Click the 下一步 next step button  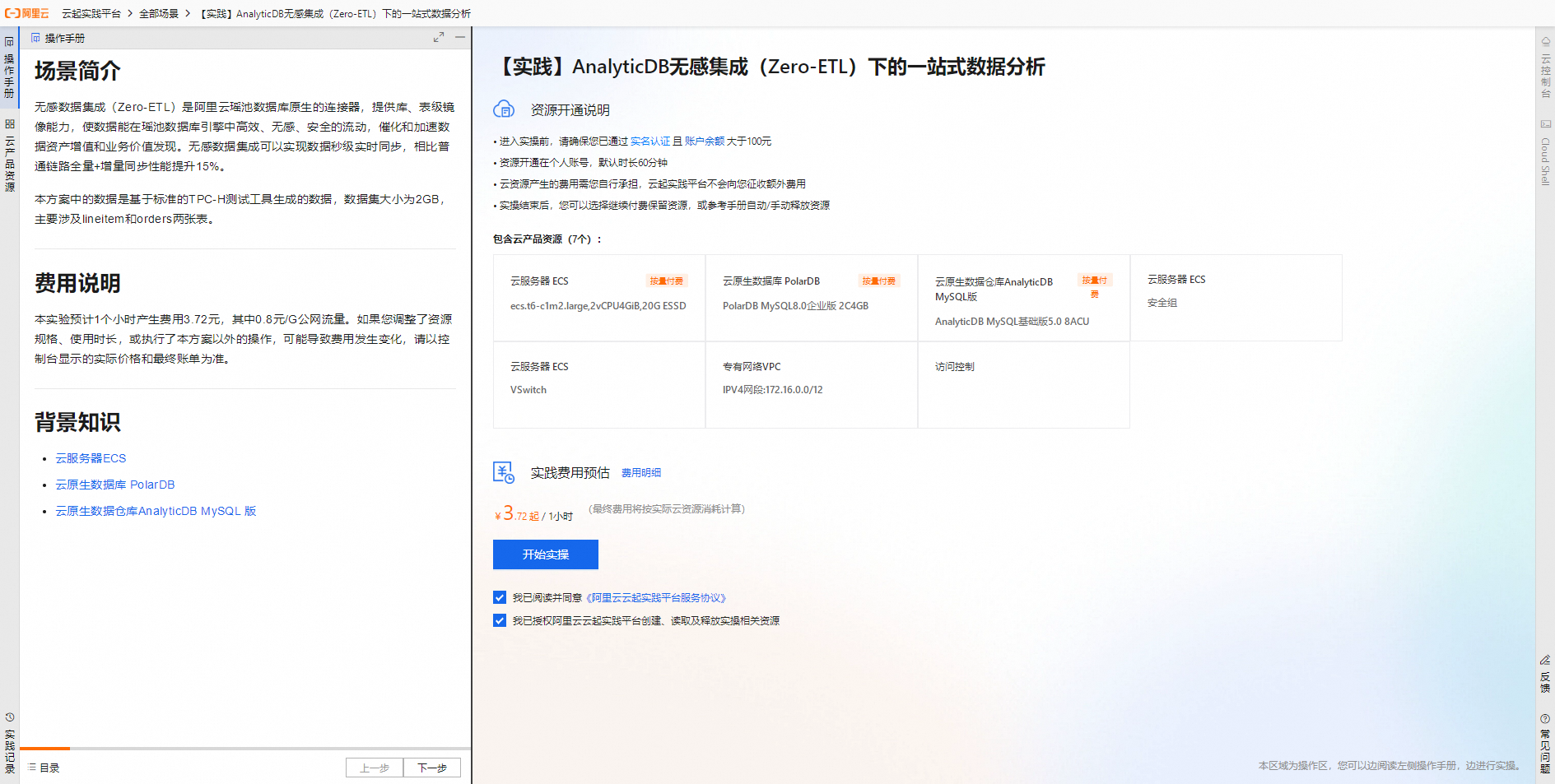tap(432, 768)
